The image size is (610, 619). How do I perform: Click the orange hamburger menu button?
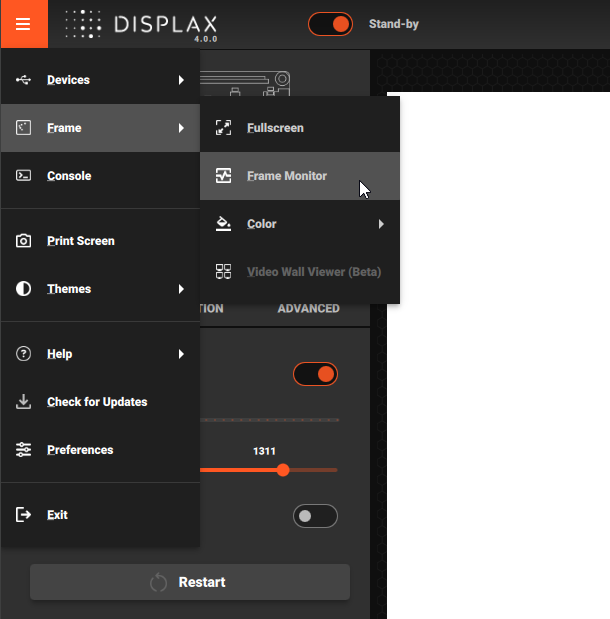pyautogui.click(x=24, y=24)
